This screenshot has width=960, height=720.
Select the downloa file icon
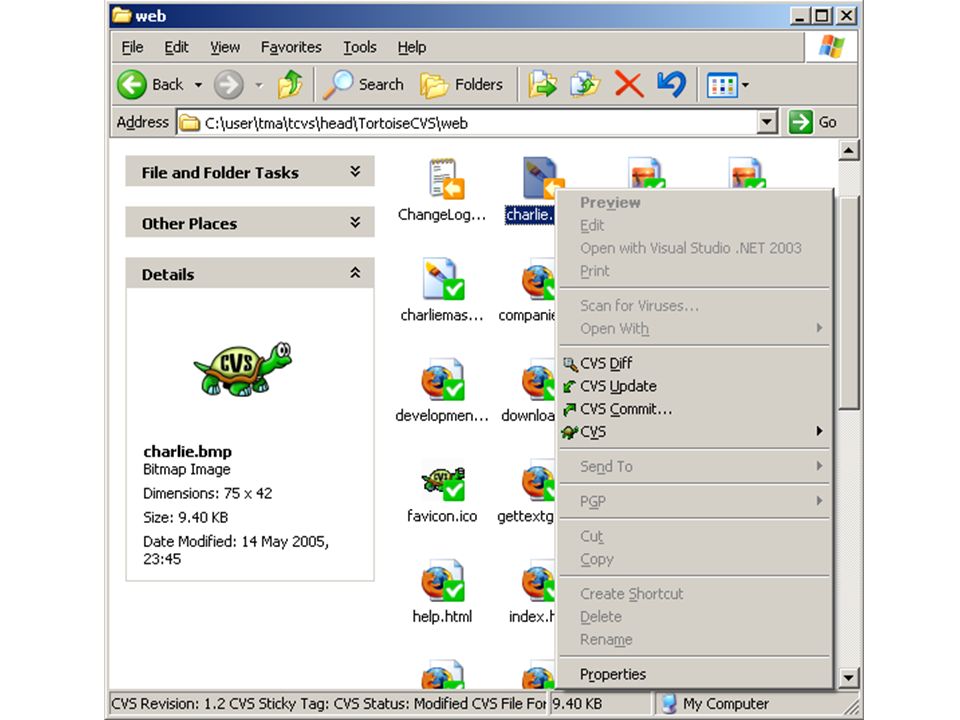tap(538, 380)
